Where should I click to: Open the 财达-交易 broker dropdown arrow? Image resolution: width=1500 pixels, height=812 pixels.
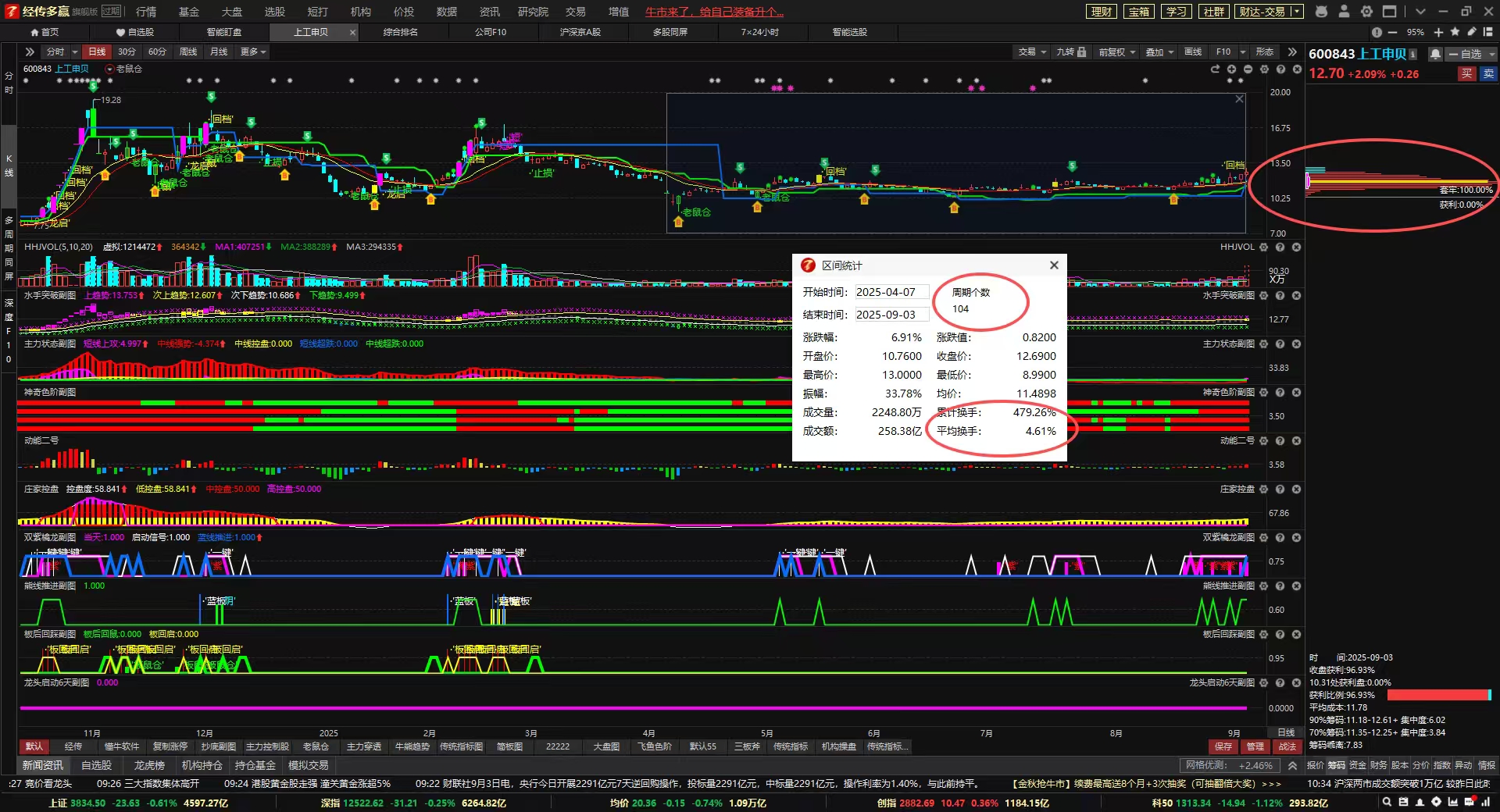[x=1297, y=12]
